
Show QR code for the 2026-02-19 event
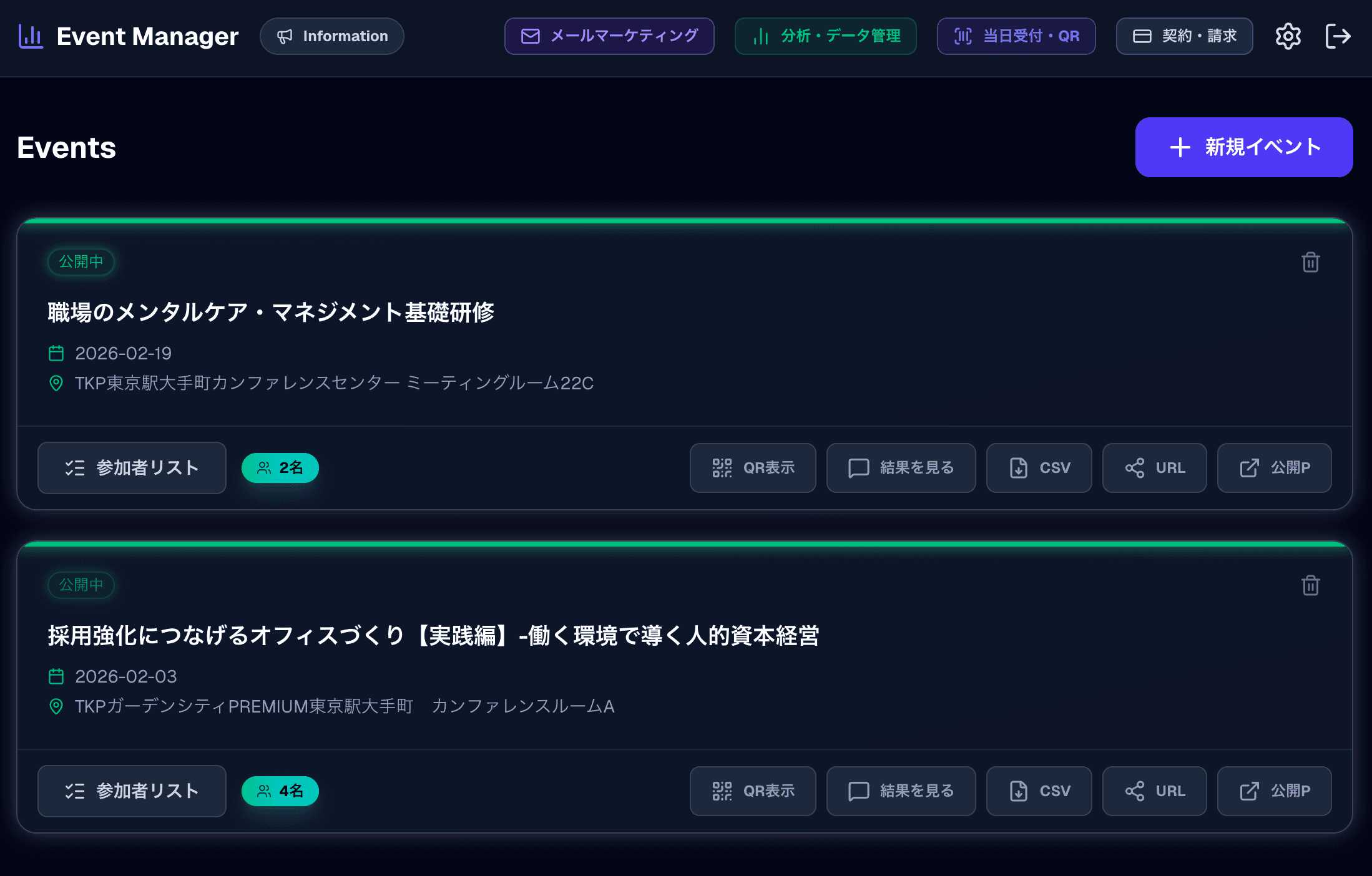coord(753,467)
